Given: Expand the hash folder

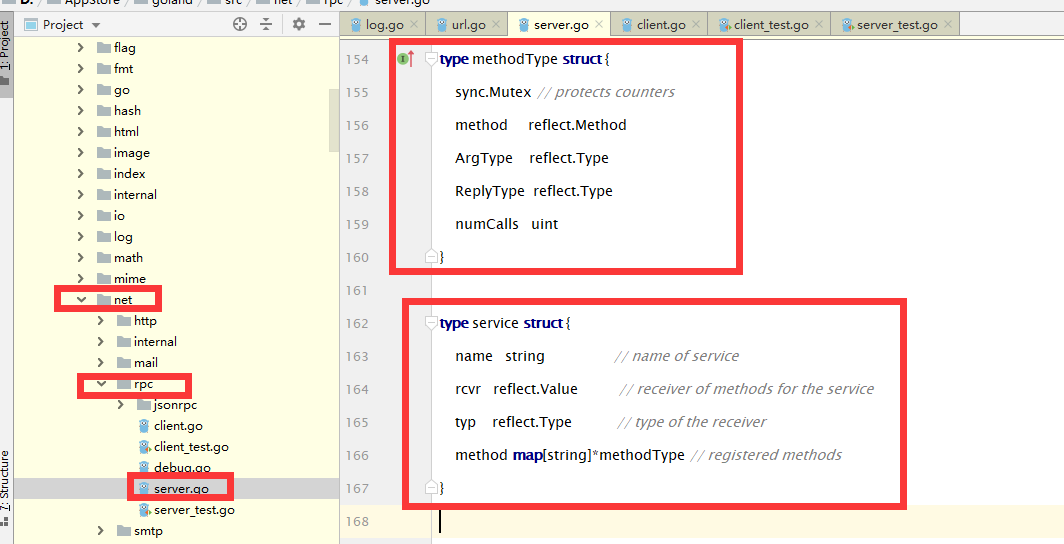Looking at the screenshot, I should point(81,111).
